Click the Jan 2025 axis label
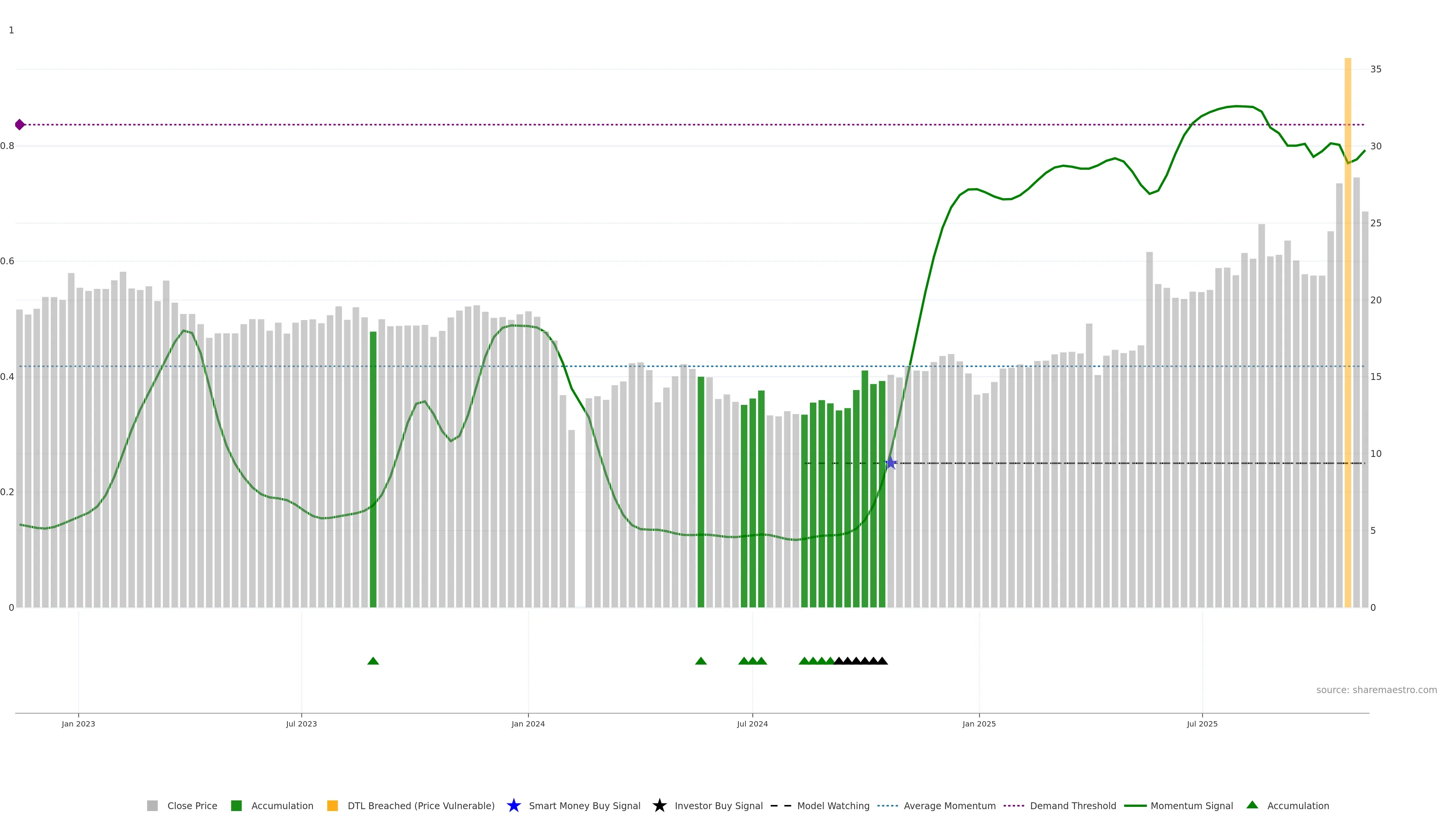The width and height of the screenshot is (1456, 819). pyautogui.click(x=979, y=723)
